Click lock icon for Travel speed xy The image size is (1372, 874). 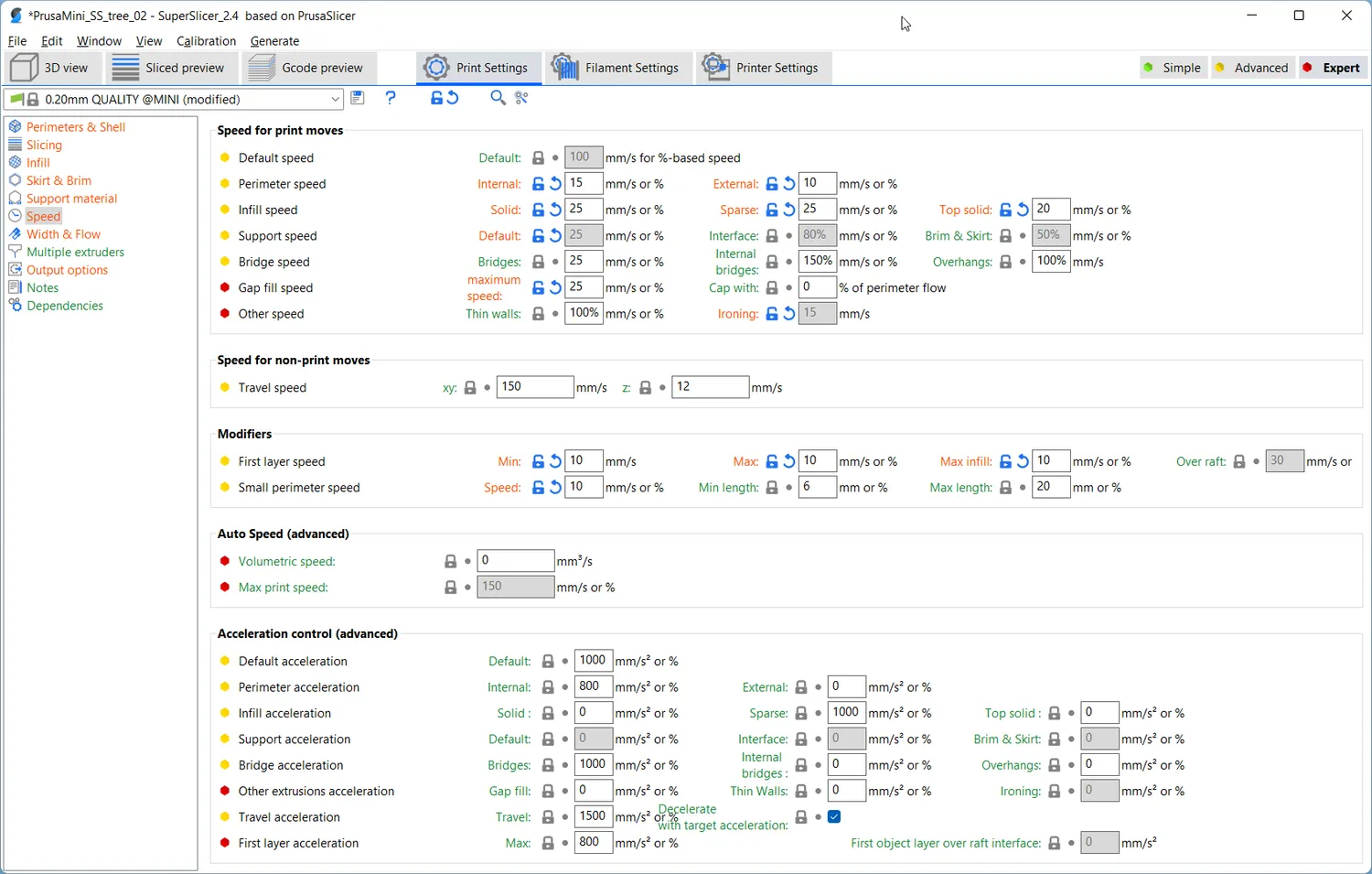point(470,388)
